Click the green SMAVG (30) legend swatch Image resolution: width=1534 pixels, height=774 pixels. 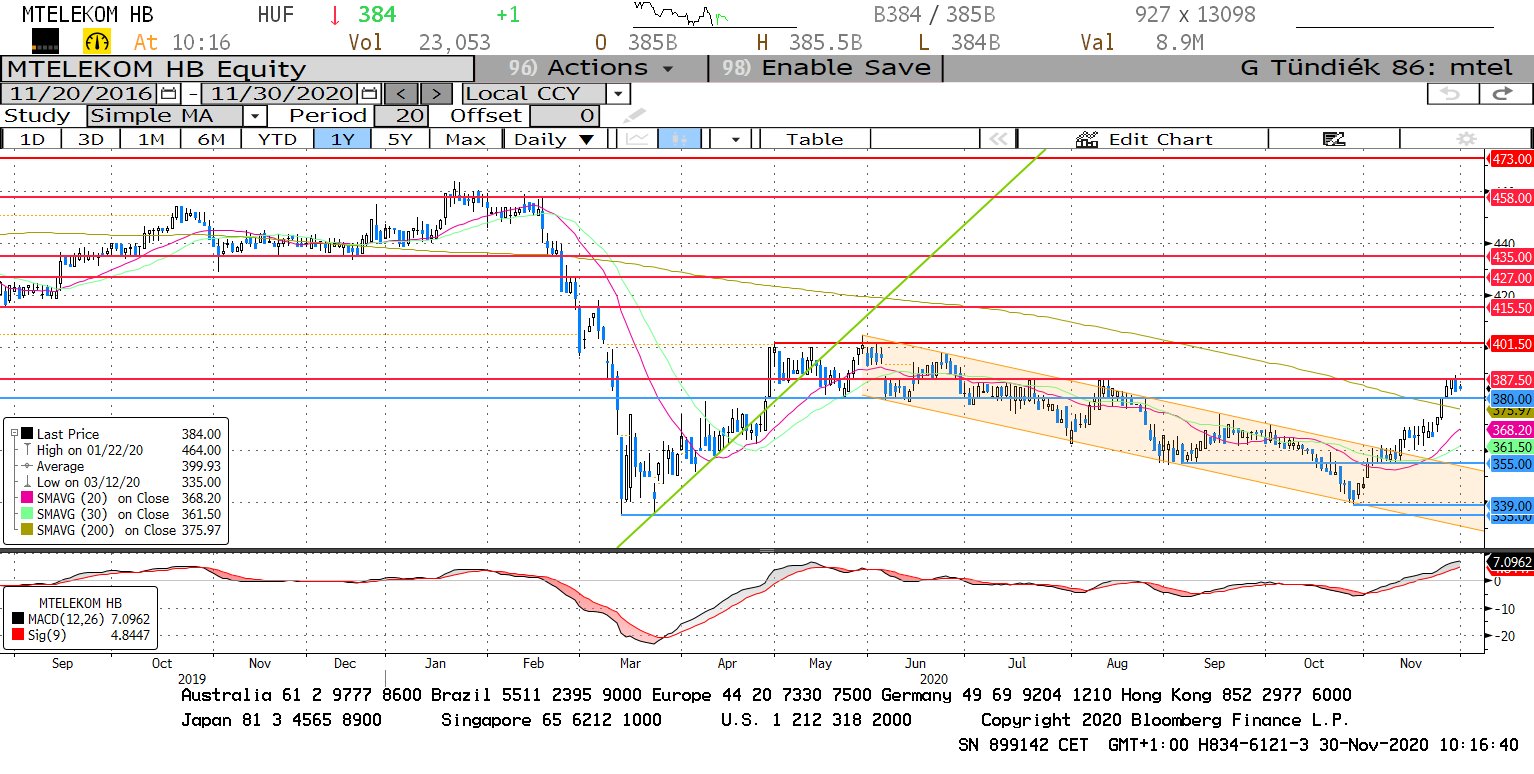click(x=26, y=514)
